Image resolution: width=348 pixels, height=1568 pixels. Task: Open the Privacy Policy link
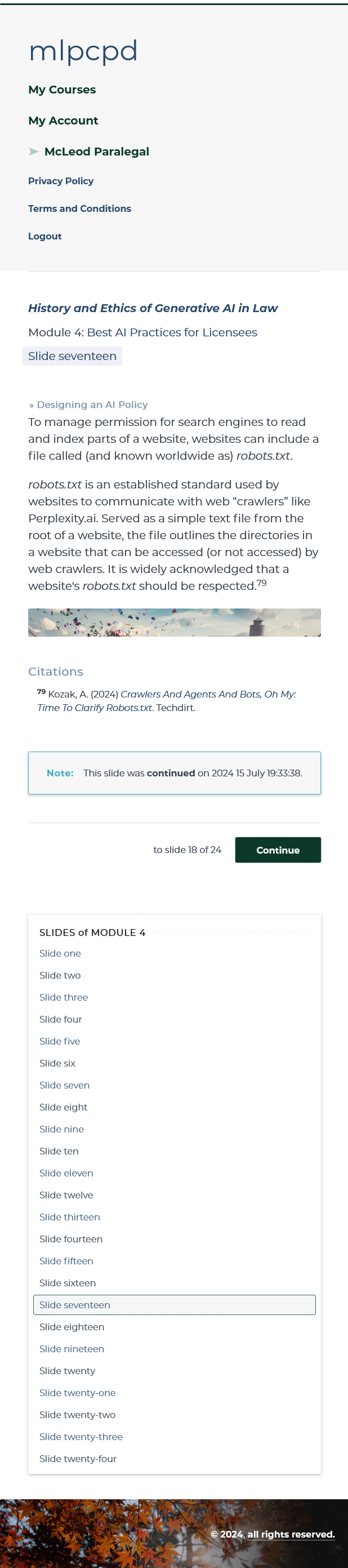click(x=61, y=181)
